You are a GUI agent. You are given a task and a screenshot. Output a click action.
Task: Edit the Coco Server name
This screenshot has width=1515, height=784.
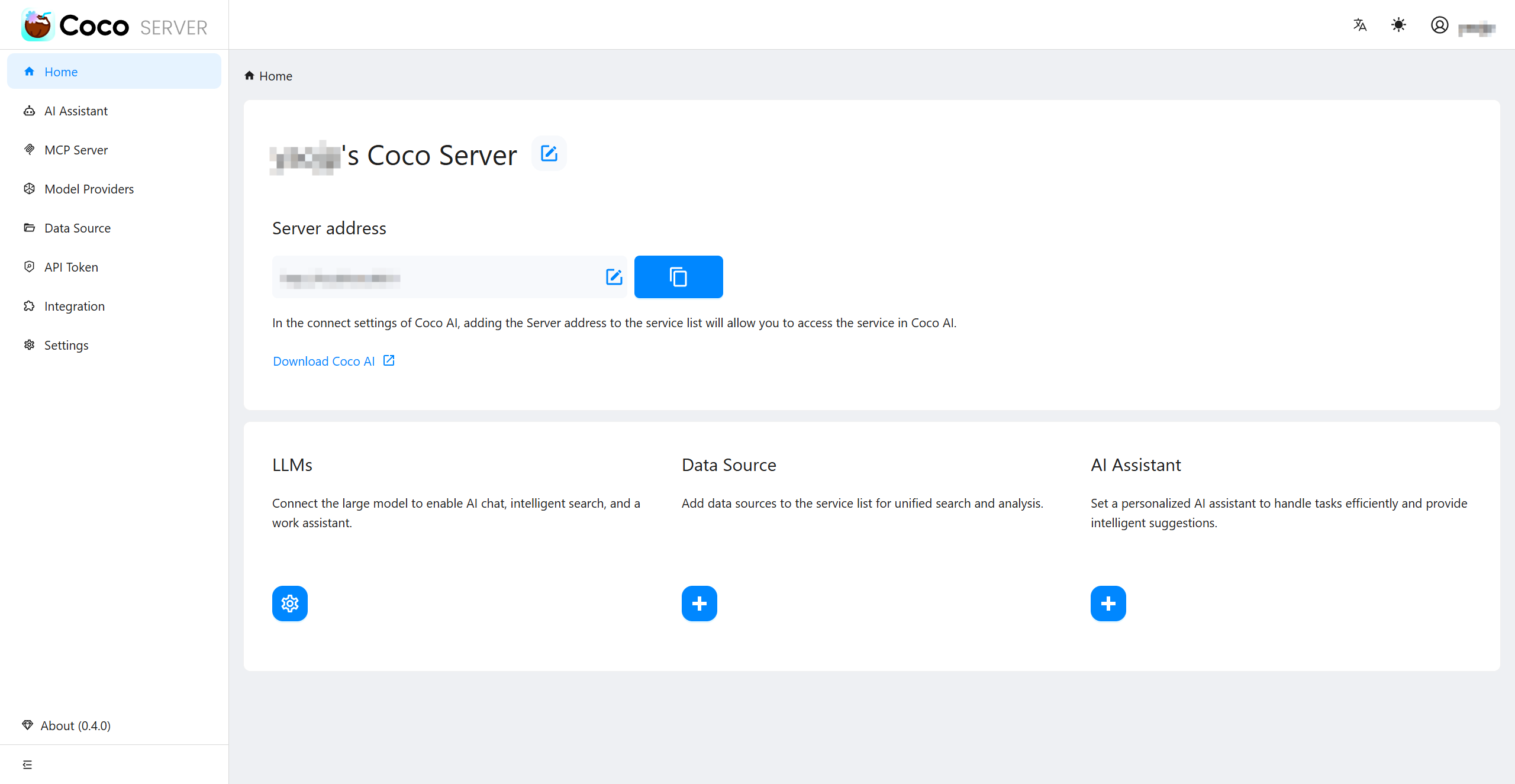(x=549, y=154)
